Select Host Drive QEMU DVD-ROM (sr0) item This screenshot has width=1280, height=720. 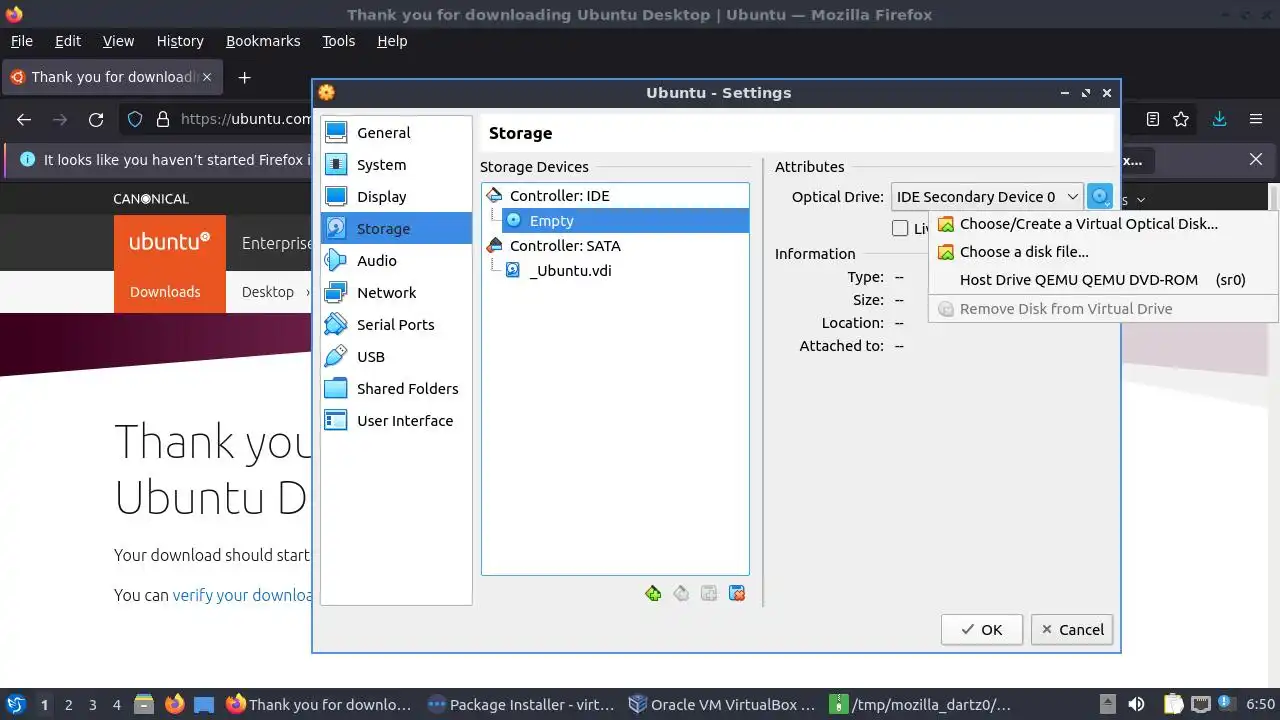[x=1103, y=280]
